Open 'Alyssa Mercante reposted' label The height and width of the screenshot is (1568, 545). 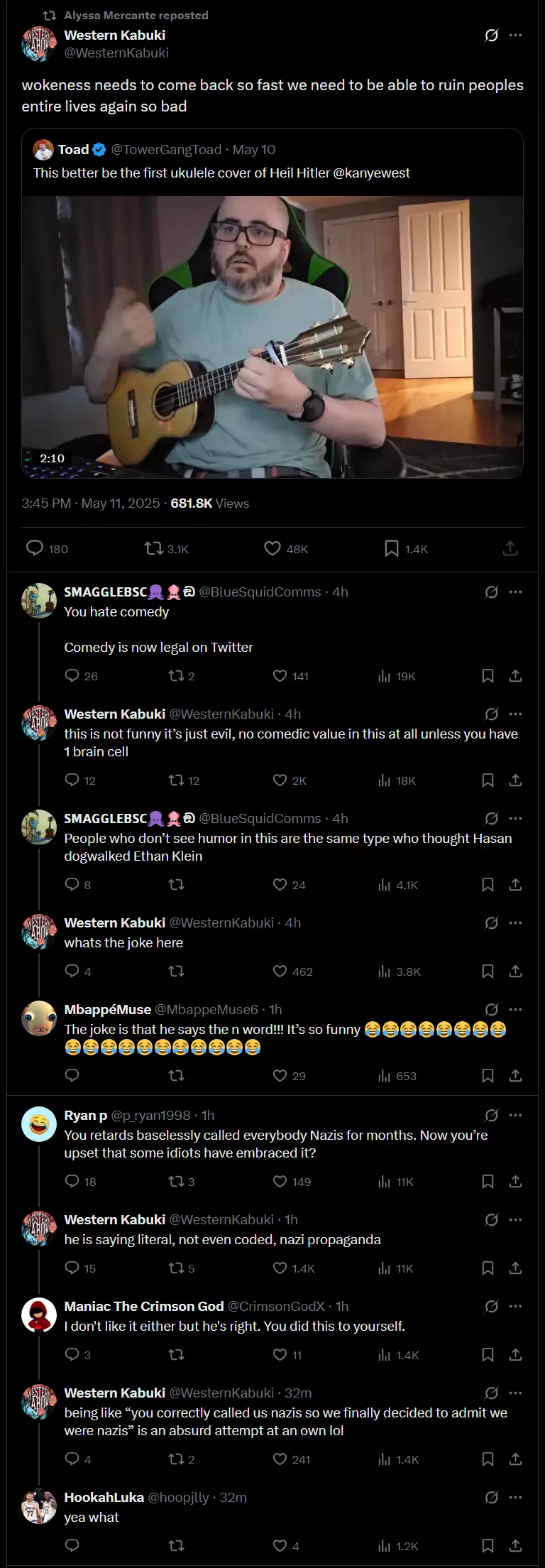(x=136, y=15)
